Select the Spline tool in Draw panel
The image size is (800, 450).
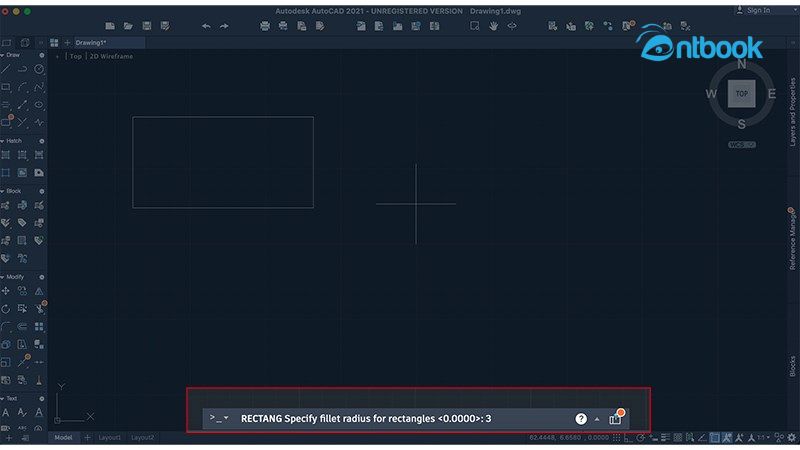39,87
